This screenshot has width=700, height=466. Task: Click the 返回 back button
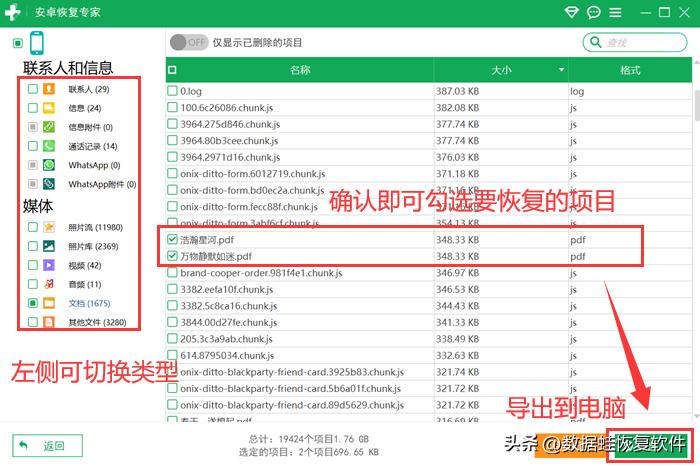coord(46,446)
